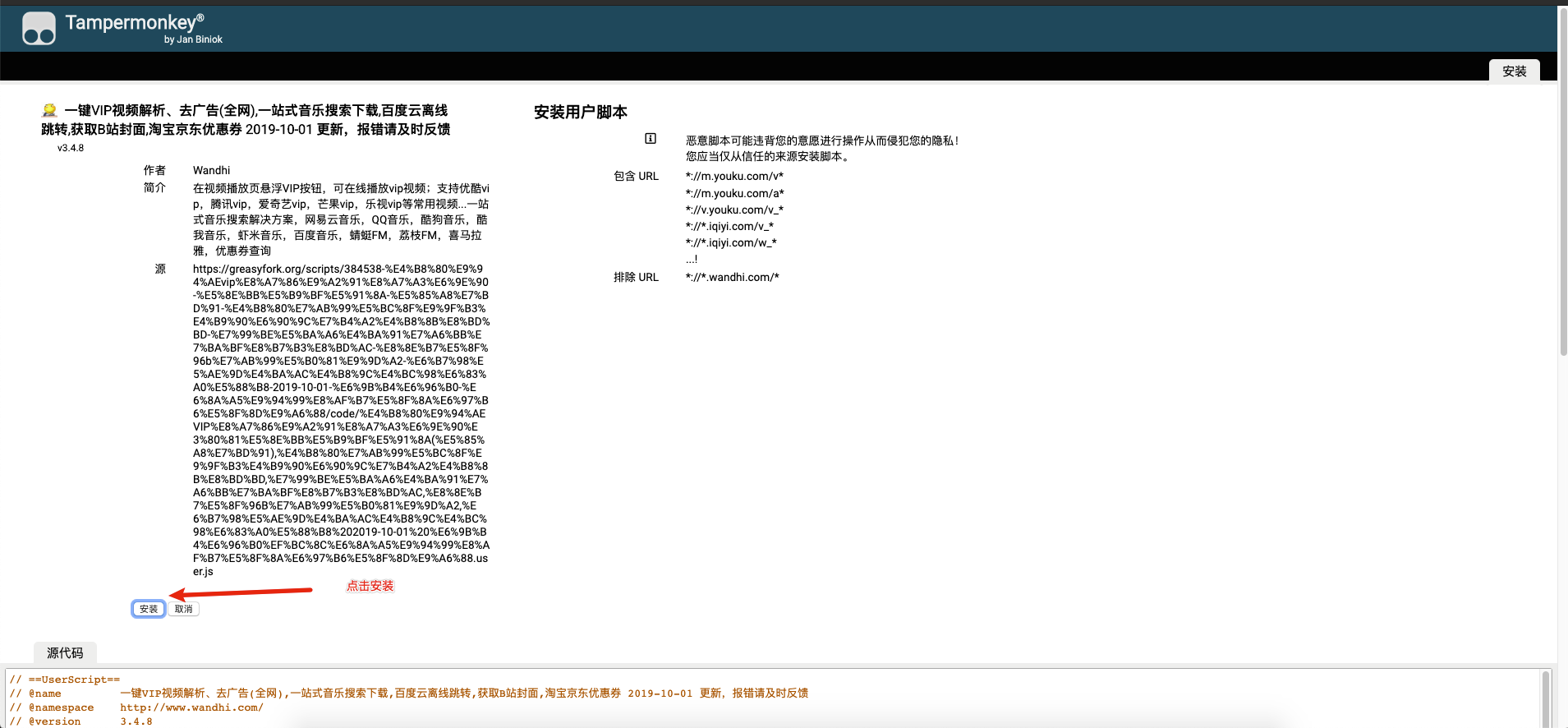Click version label v3.4.8
The image size is (1568, 728).
(x=71, y=148)
